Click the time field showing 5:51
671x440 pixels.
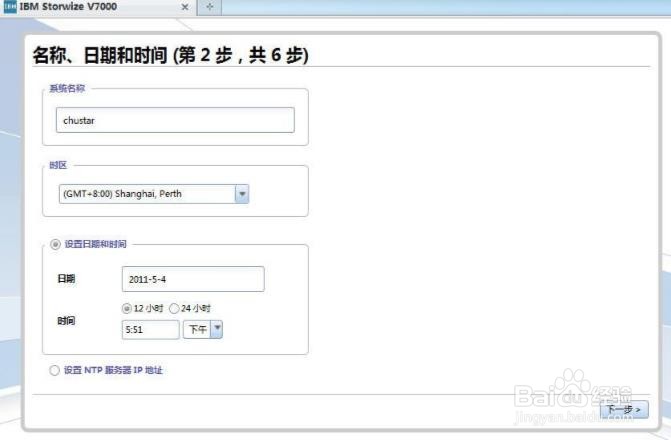pyautogui.click(x=151, y=330)
